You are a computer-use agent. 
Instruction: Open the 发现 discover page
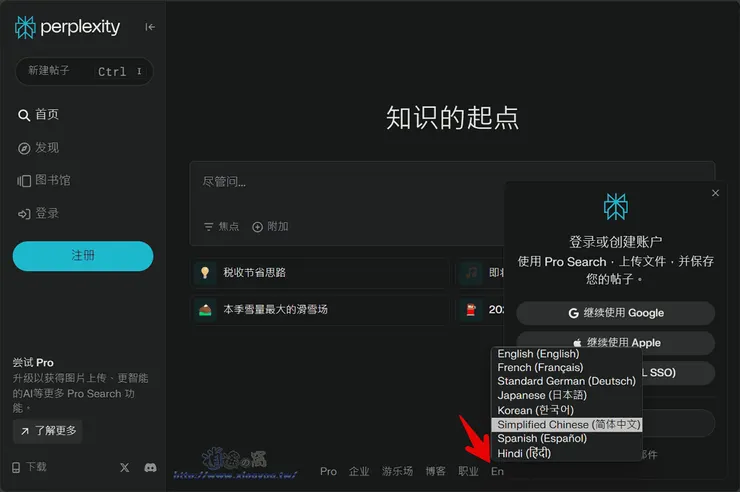pos(38,148)
